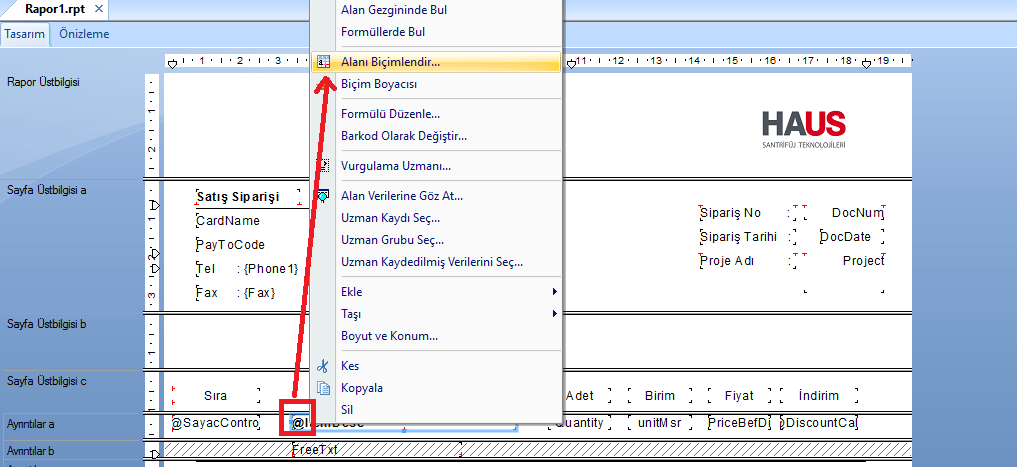Click the Vurgulama Uzmanı icon
1017x467 pixels.
coord(323,166)
